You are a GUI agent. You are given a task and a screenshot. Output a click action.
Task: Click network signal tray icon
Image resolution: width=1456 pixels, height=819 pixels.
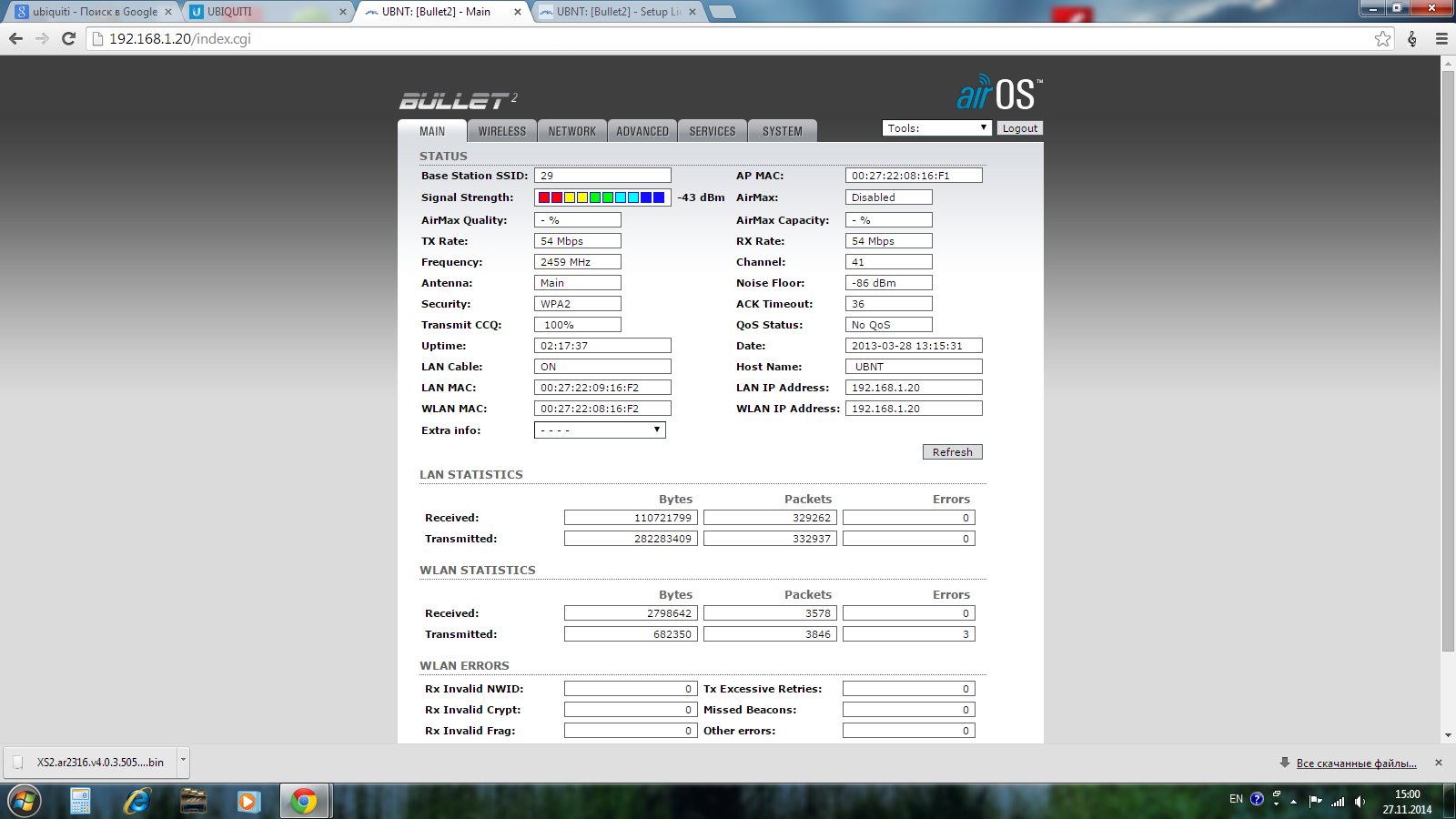tap(1338, 801)
